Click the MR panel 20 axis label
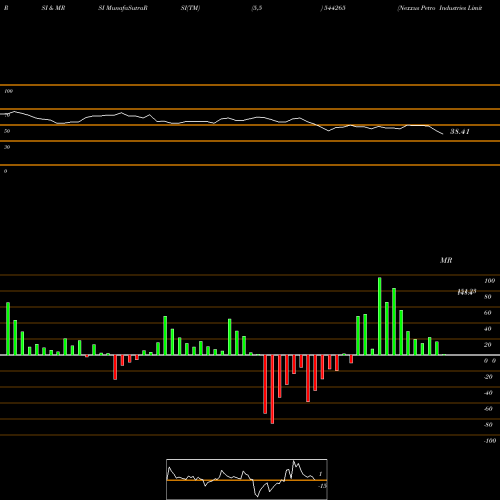 488,345
